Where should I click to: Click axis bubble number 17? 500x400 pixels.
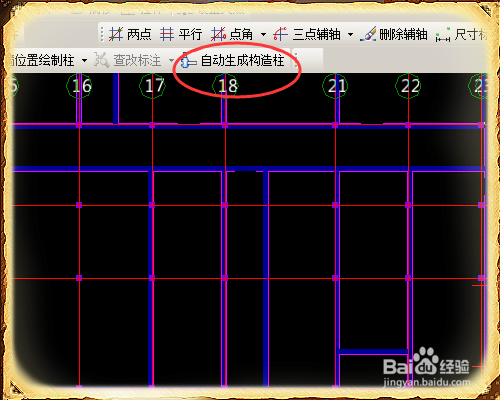(x=152, y=86)
